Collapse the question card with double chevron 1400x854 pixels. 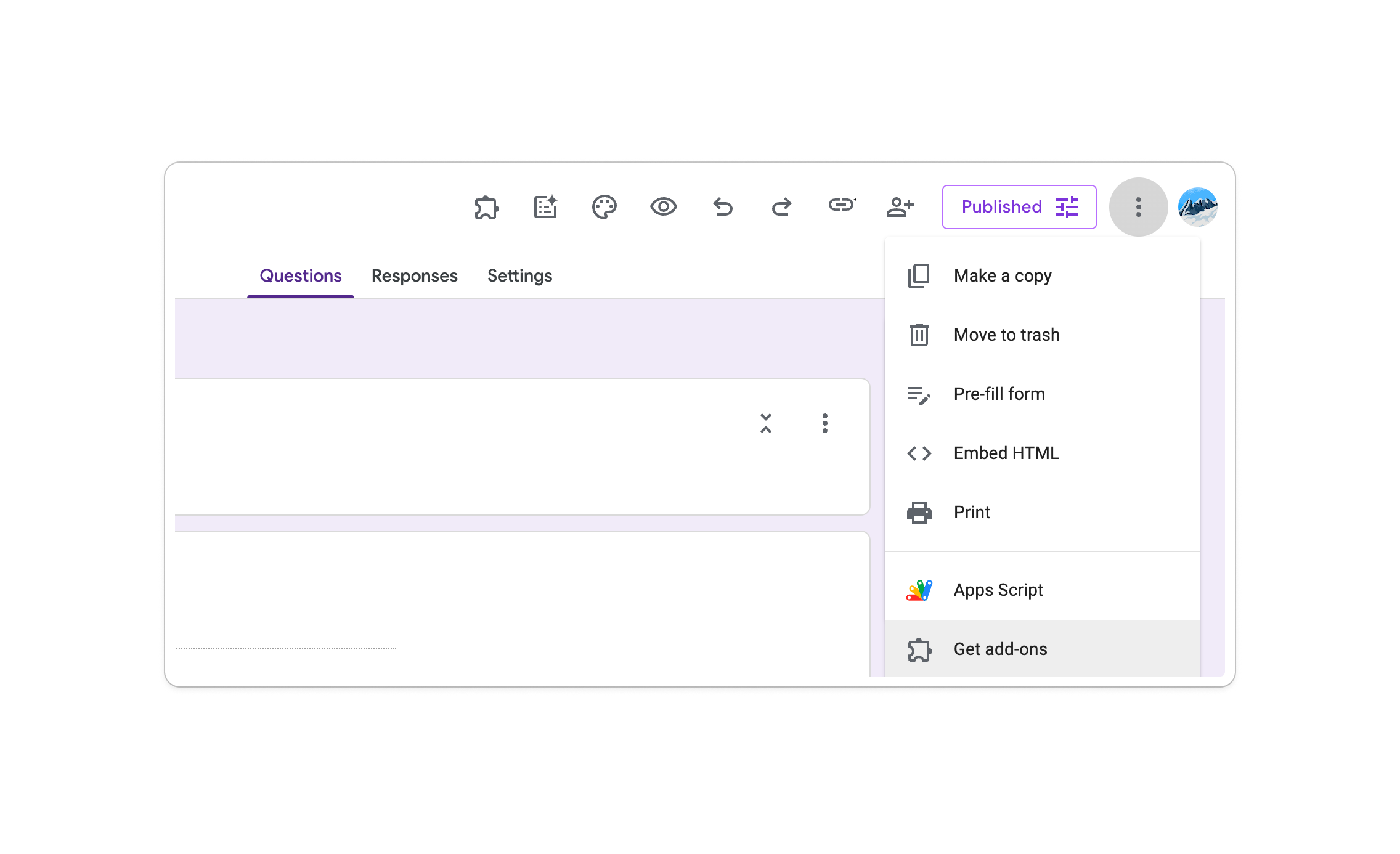(x=766, y=423)
